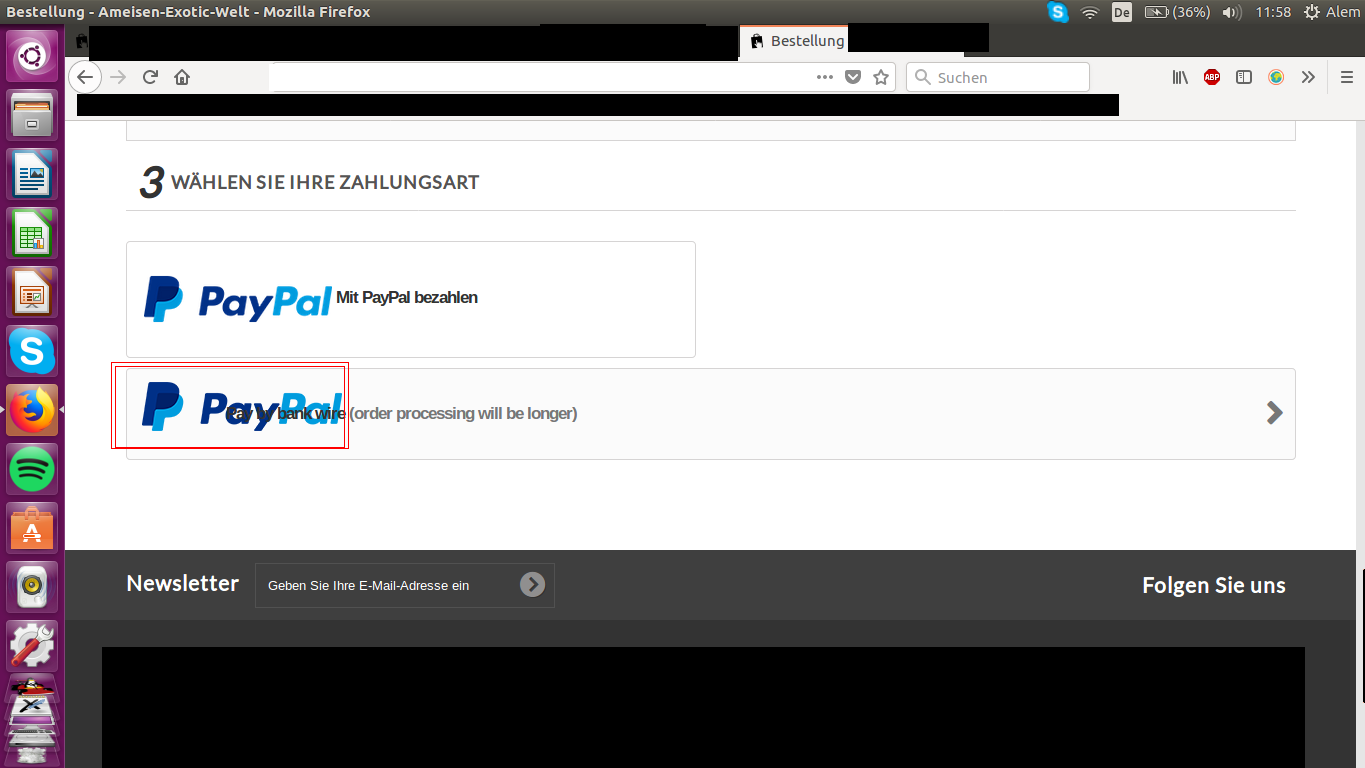Select Pay by bank wire option
This screenshot has width=1365, height=768.
click(x=711, y=414)
